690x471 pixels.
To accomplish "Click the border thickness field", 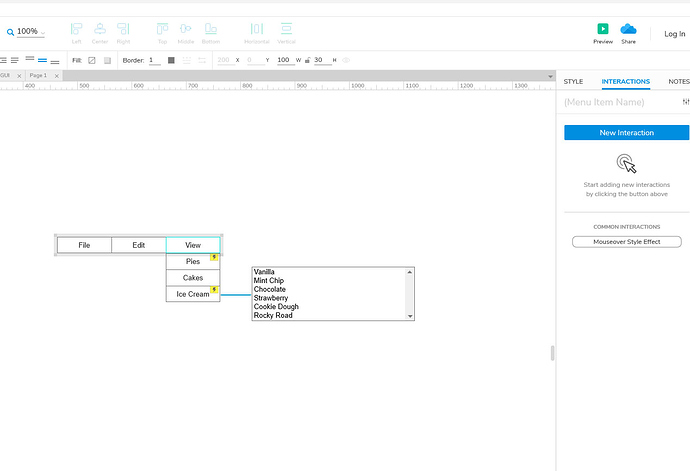I will (155, 60).
